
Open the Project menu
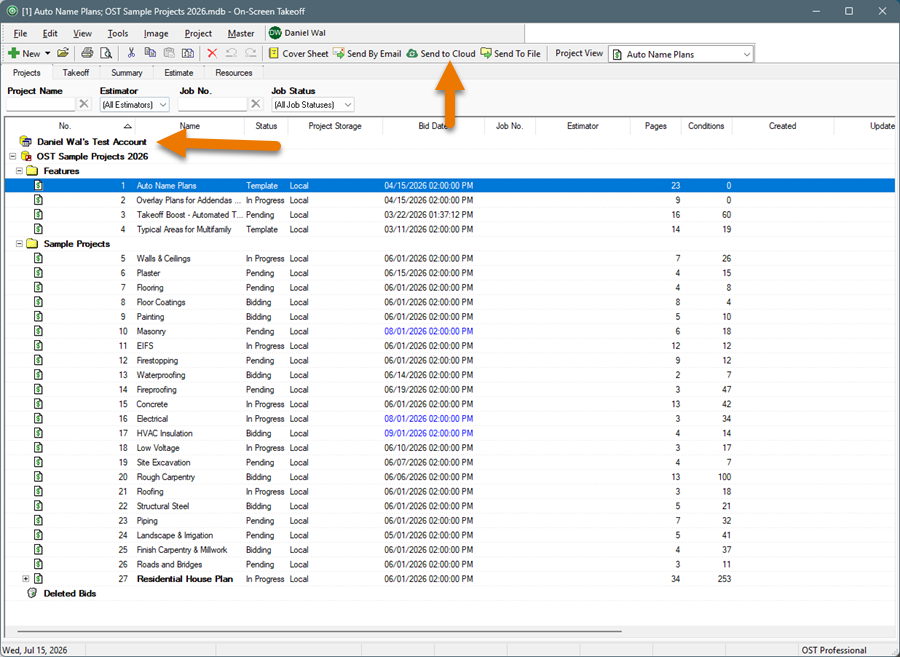click(198, 33)
